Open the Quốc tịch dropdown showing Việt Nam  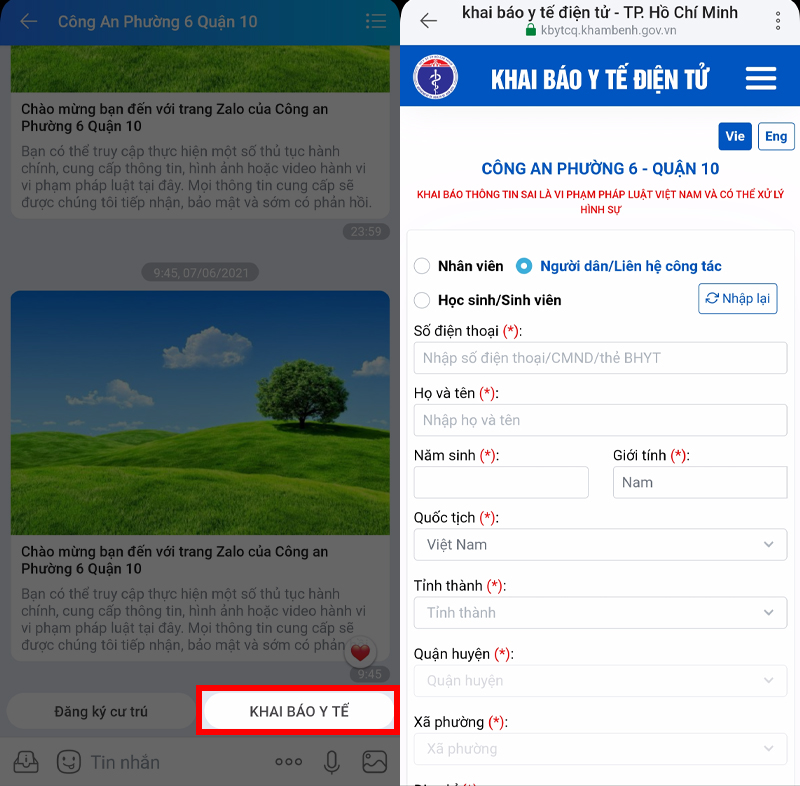601,544
